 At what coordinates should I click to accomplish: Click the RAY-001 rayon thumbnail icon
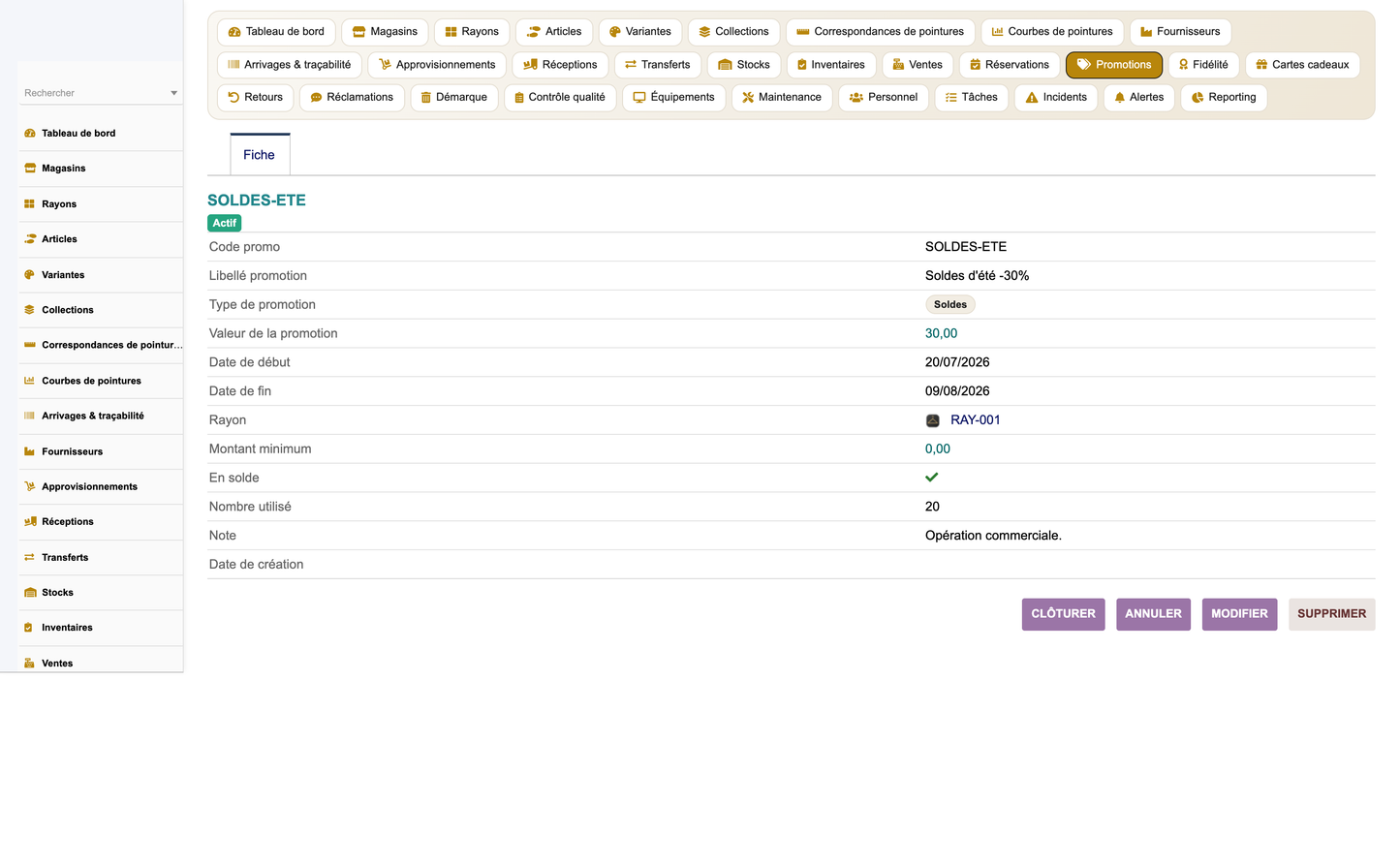[933, 420]
